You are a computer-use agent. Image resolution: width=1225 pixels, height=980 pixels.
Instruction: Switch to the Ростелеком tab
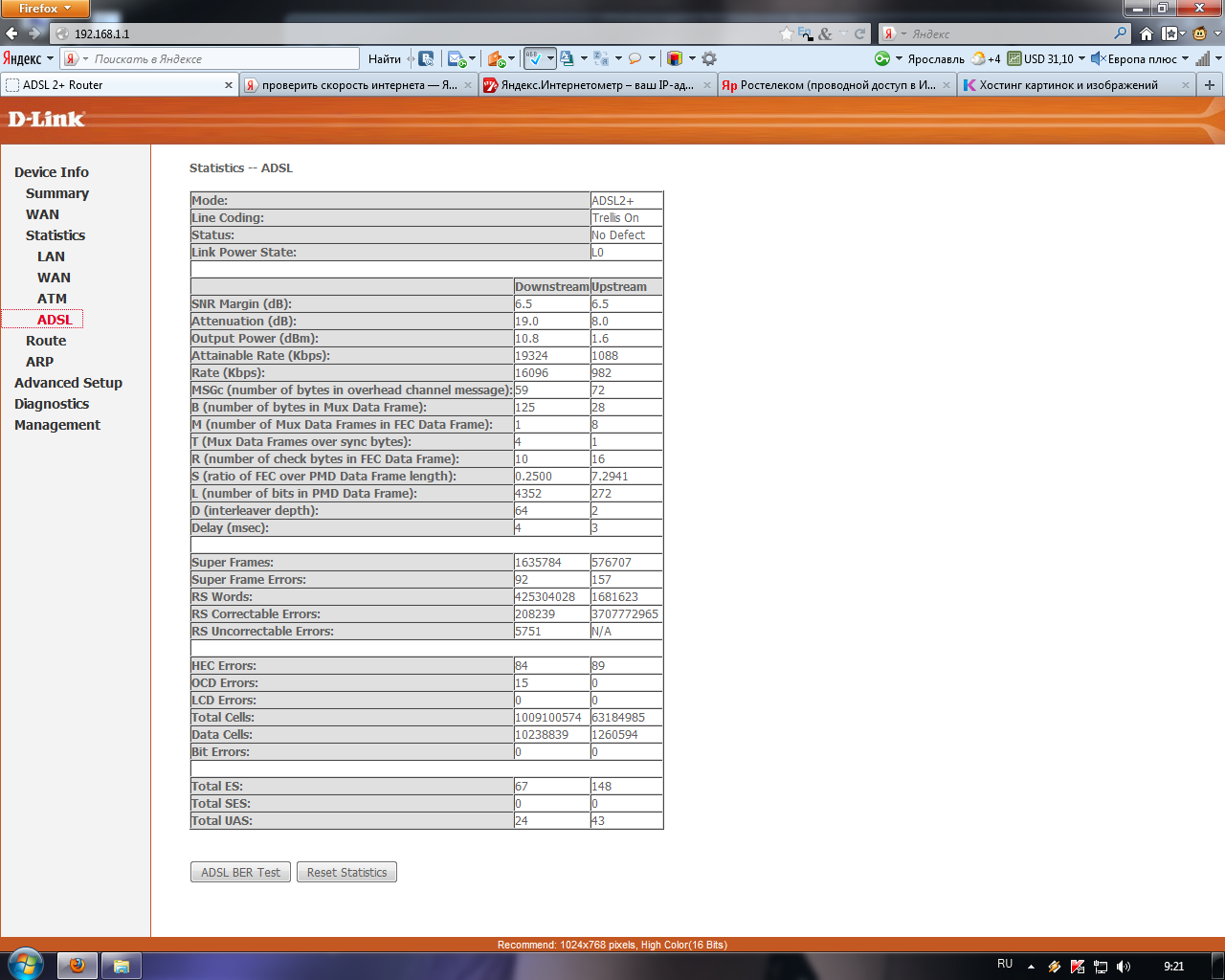pos(829,85)
